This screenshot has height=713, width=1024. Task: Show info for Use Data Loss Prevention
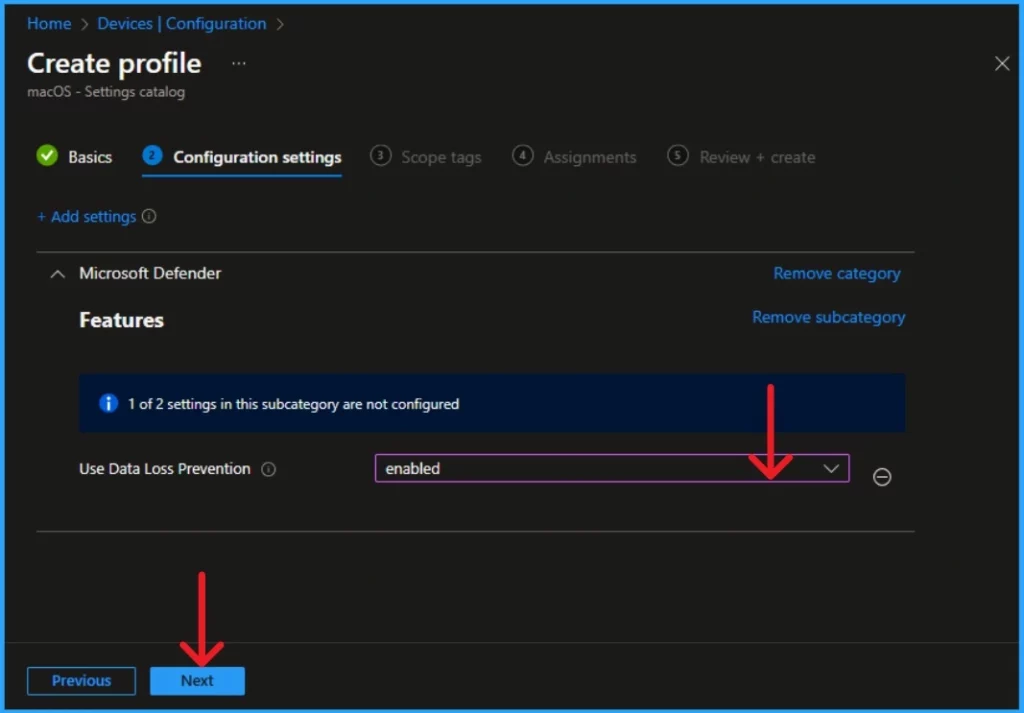(x=268, y=469)
